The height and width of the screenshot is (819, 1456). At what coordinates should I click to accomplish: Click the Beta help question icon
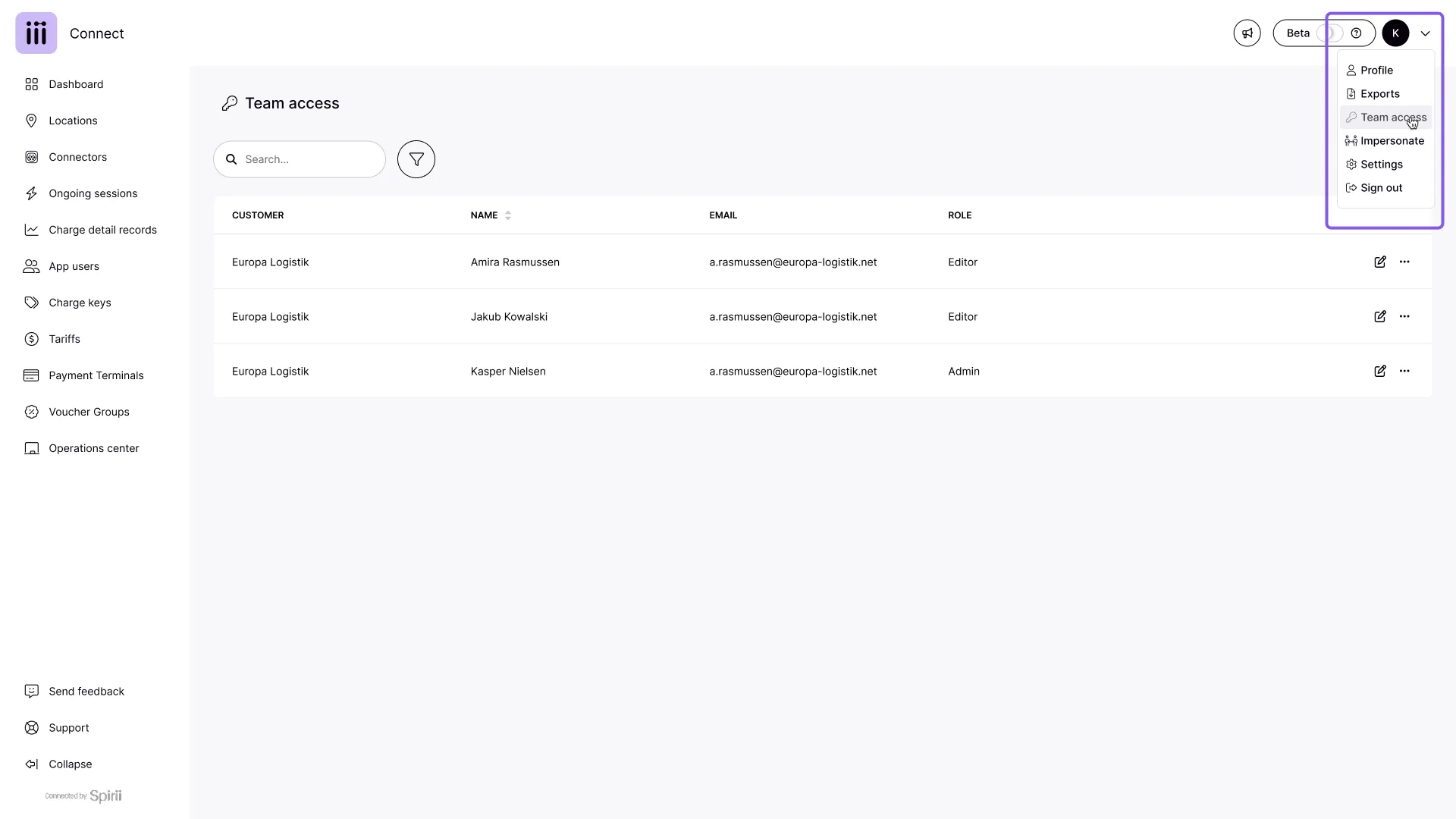pyautogui.click(x=1356, y=33)
